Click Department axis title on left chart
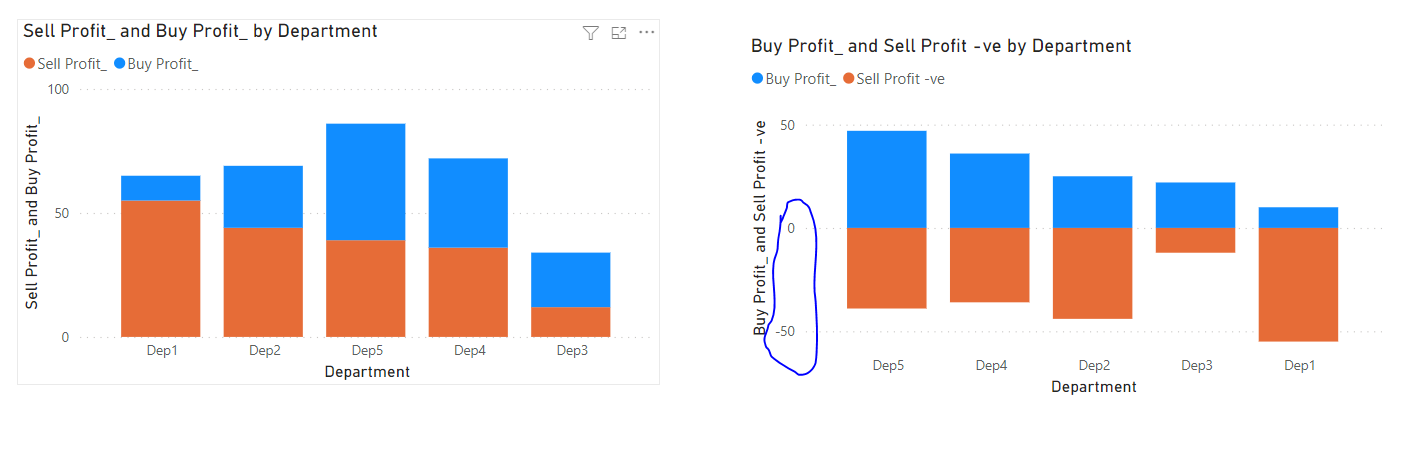Screen dimensions: 1409x451 [x=367, y=372]
